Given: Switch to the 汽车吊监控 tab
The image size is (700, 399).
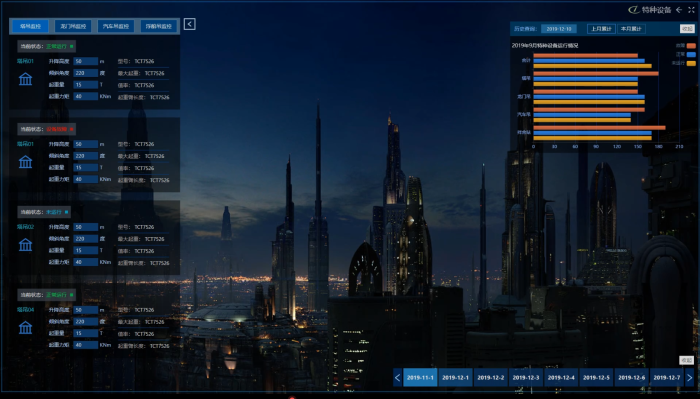Looking at the screenshot, I should [116, 26].
